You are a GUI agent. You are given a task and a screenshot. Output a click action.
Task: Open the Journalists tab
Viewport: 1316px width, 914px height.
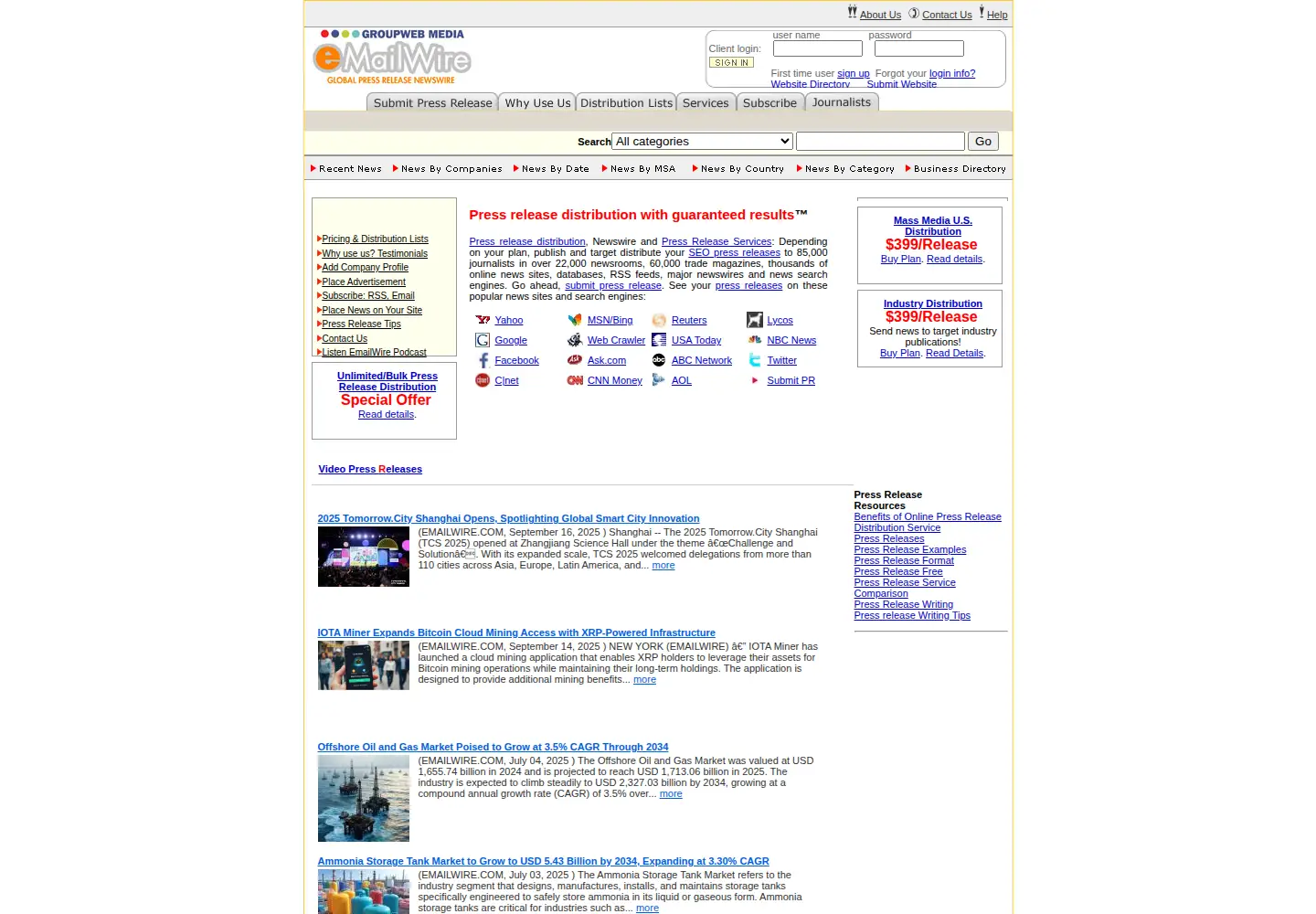pyautogui.click(x=842, y=101)
